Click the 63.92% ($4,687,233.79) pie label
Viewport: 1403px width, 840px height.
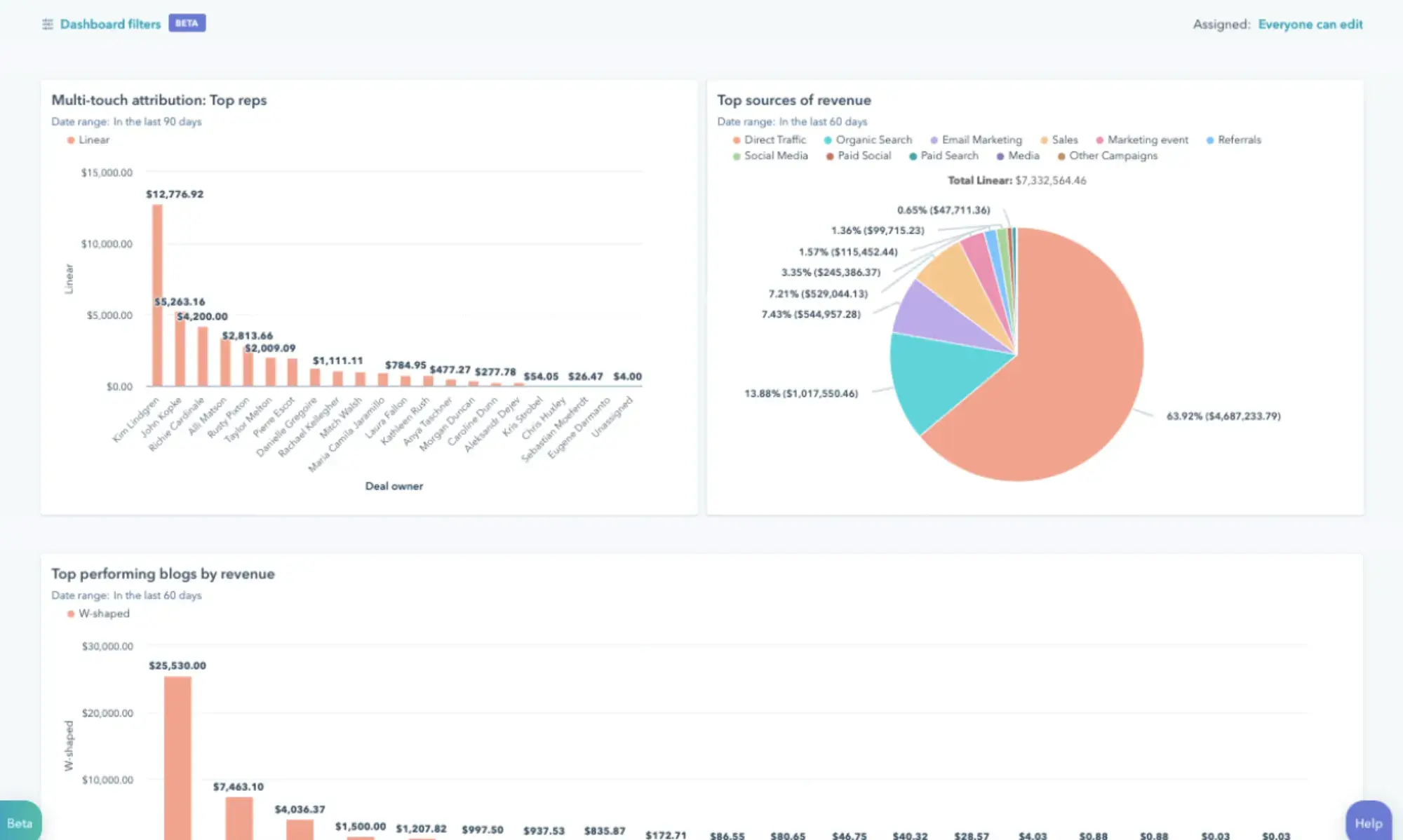click(1223, 416)
